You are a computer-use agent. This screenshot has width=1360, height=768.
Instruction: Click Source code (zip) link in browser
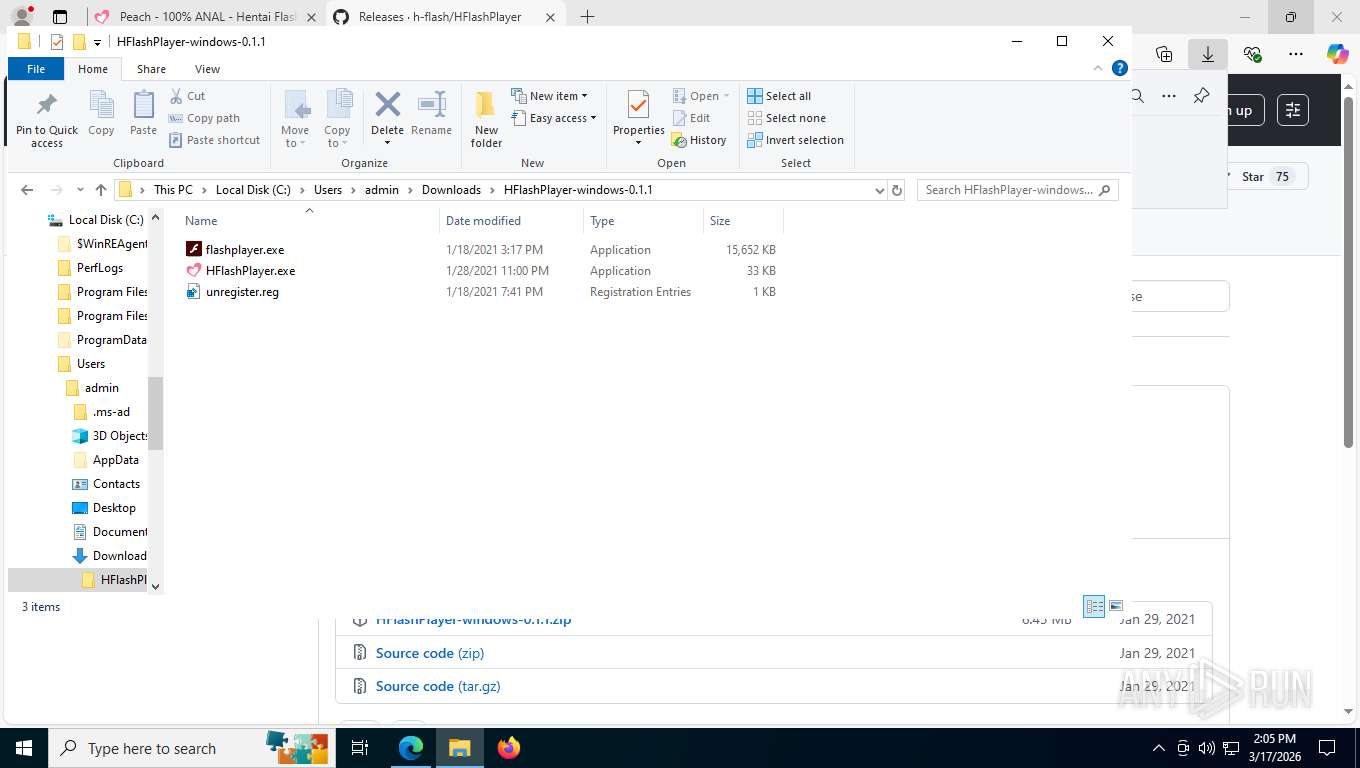[430, 653]
